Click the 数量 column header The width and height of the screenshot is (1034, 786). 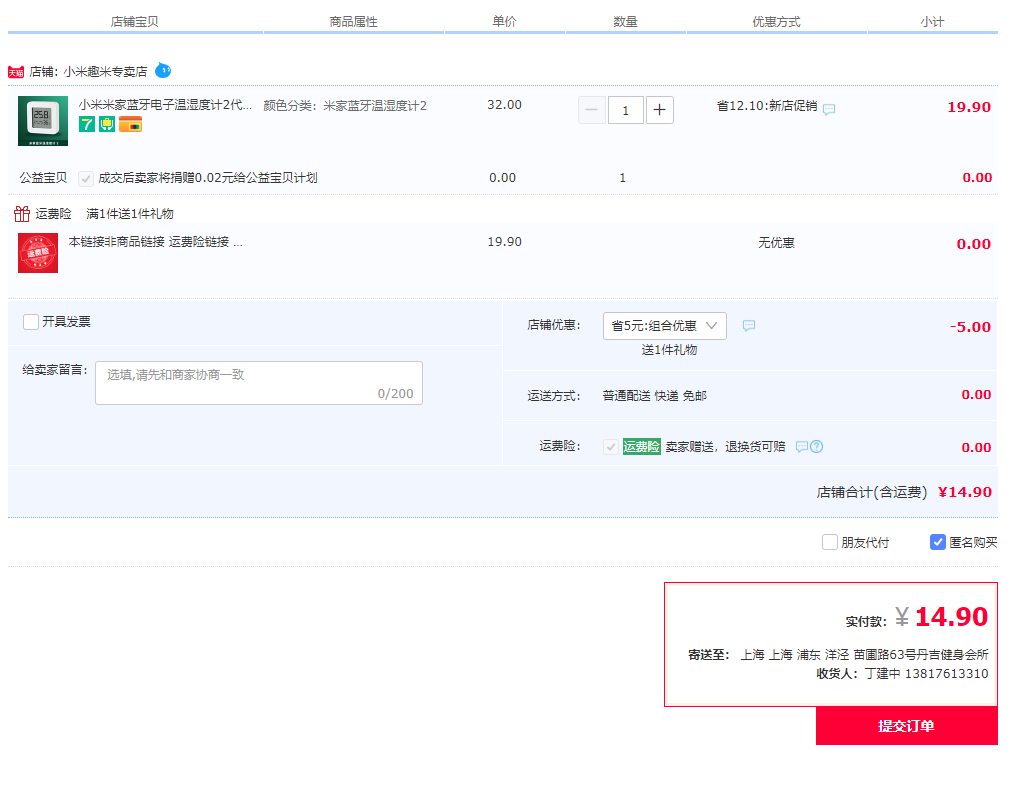(625, 22)
